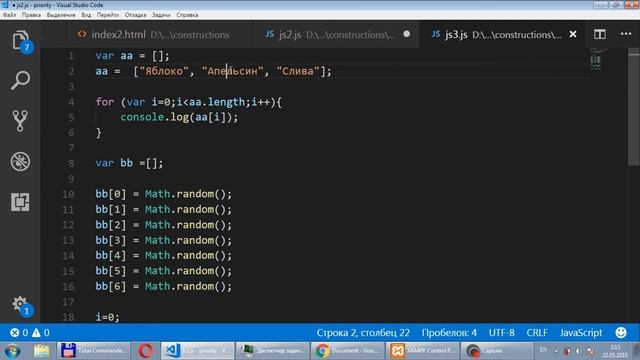Open the Правка menu
This screenshot has width=640, height=360.
[31, 15]
